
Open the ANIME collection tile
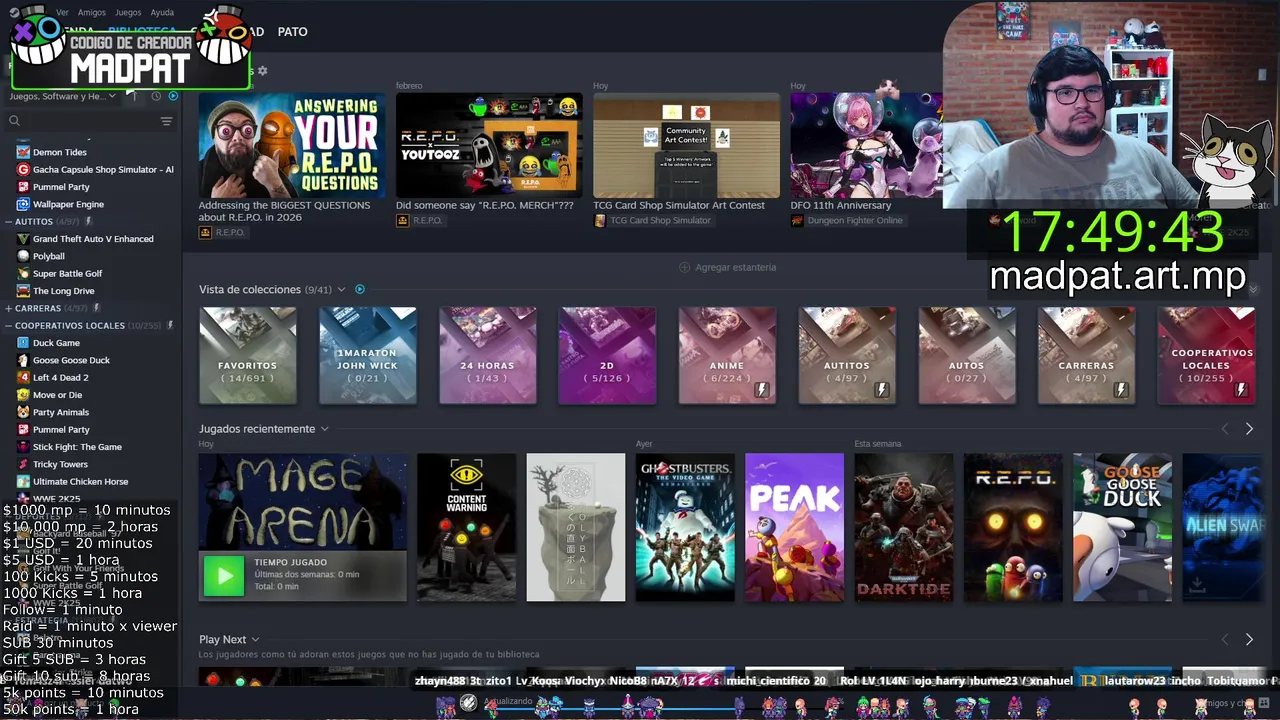click(727, 356)
